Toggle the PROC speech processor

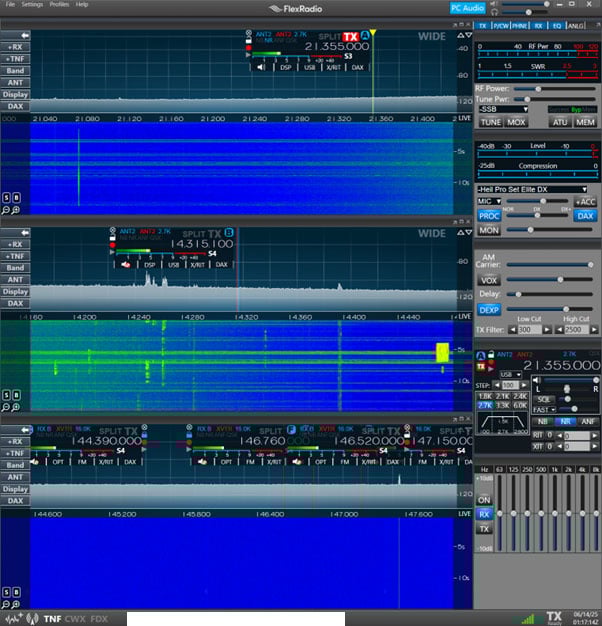tap(489, 216)
